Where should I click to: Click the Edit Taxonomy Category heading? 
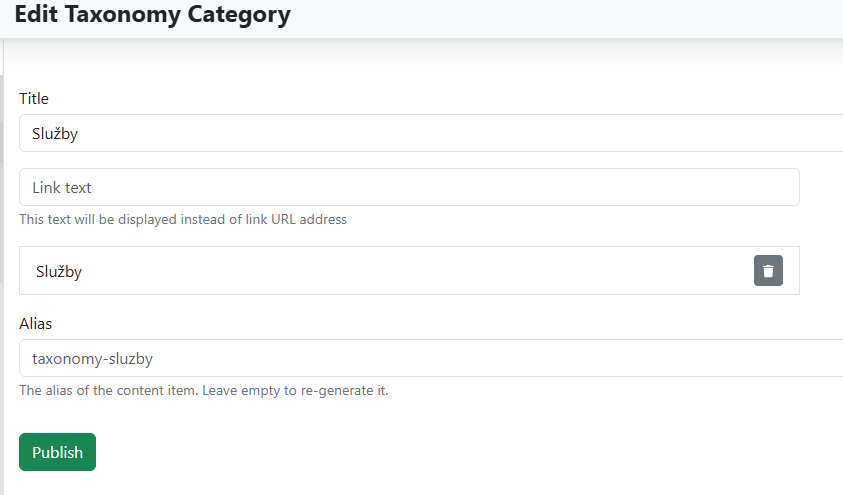[x=152, y=15]
